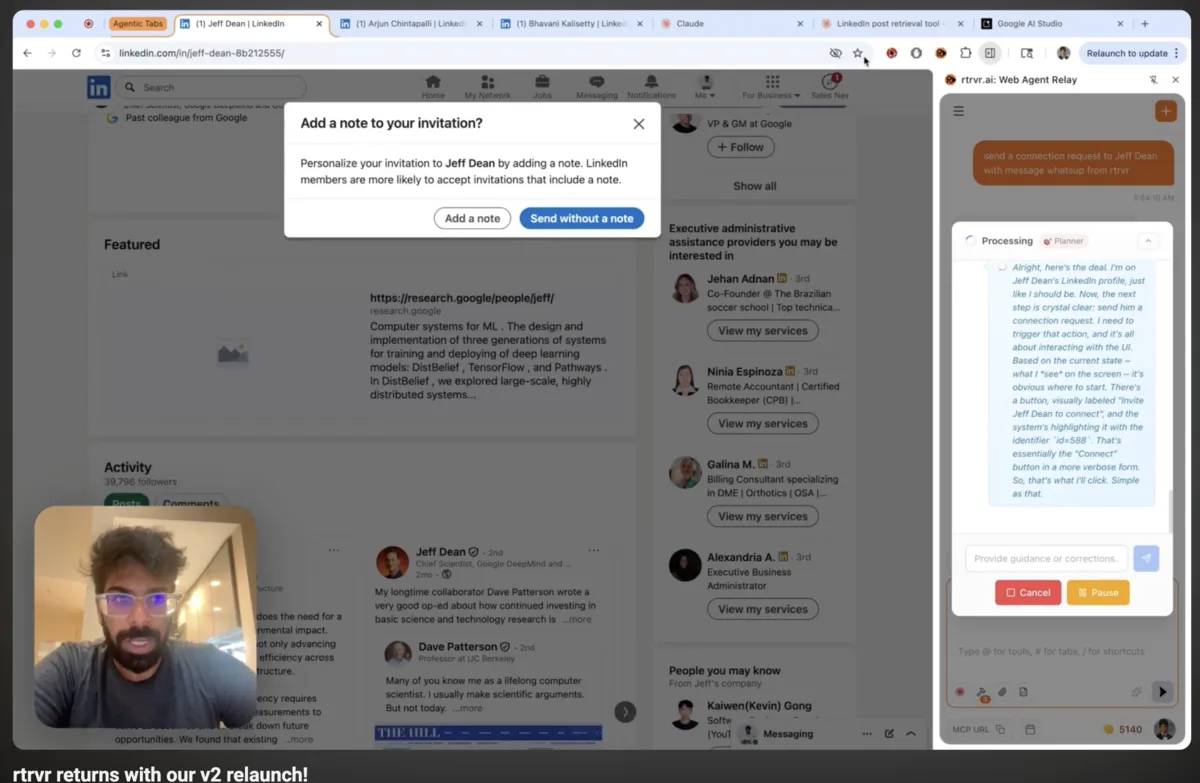
Task: Go to next activity post arrow
Action: pos(625,712)
